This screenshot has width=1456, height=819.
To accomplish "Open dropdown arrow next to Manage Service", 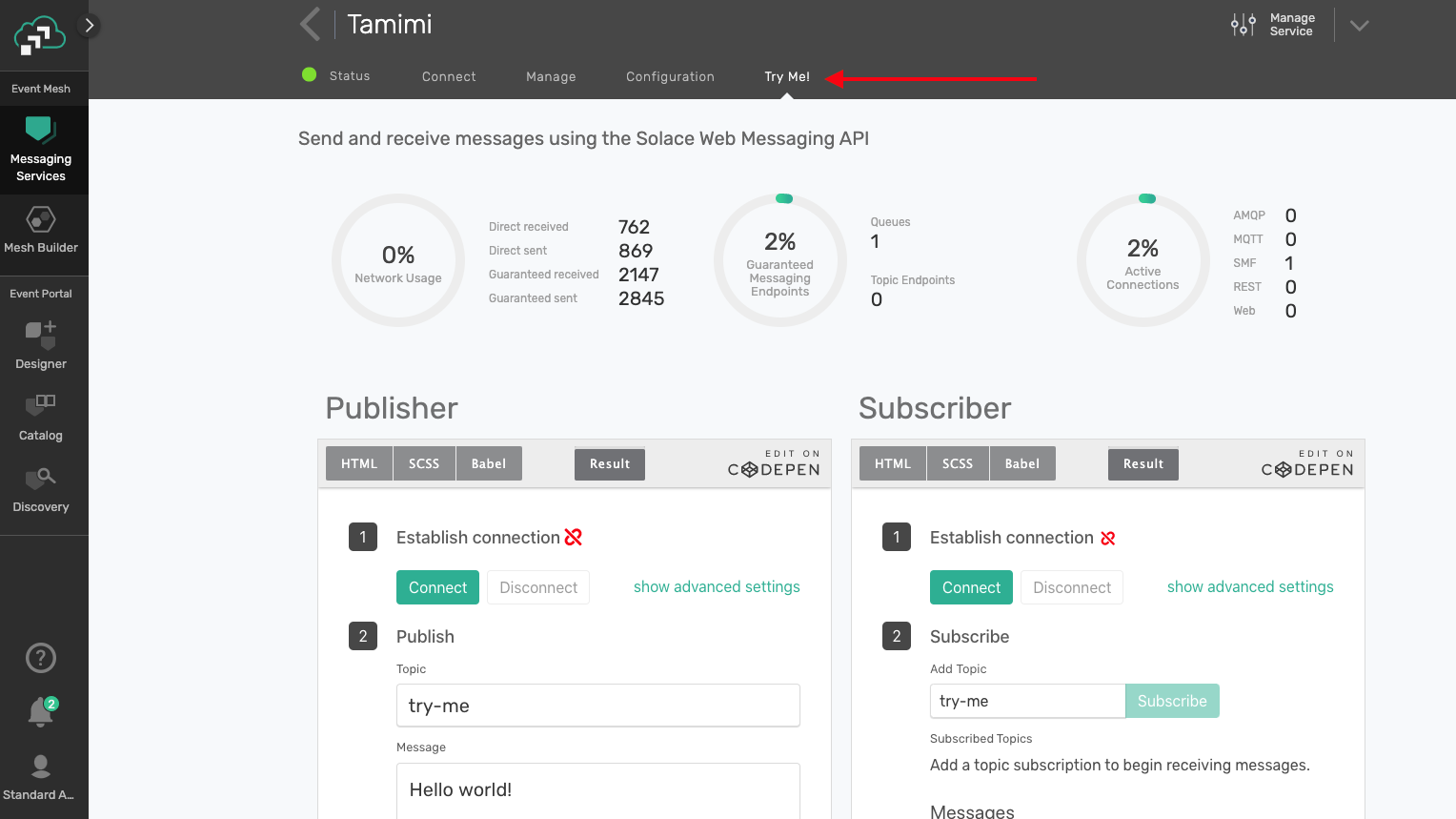I will (1360, 26).
